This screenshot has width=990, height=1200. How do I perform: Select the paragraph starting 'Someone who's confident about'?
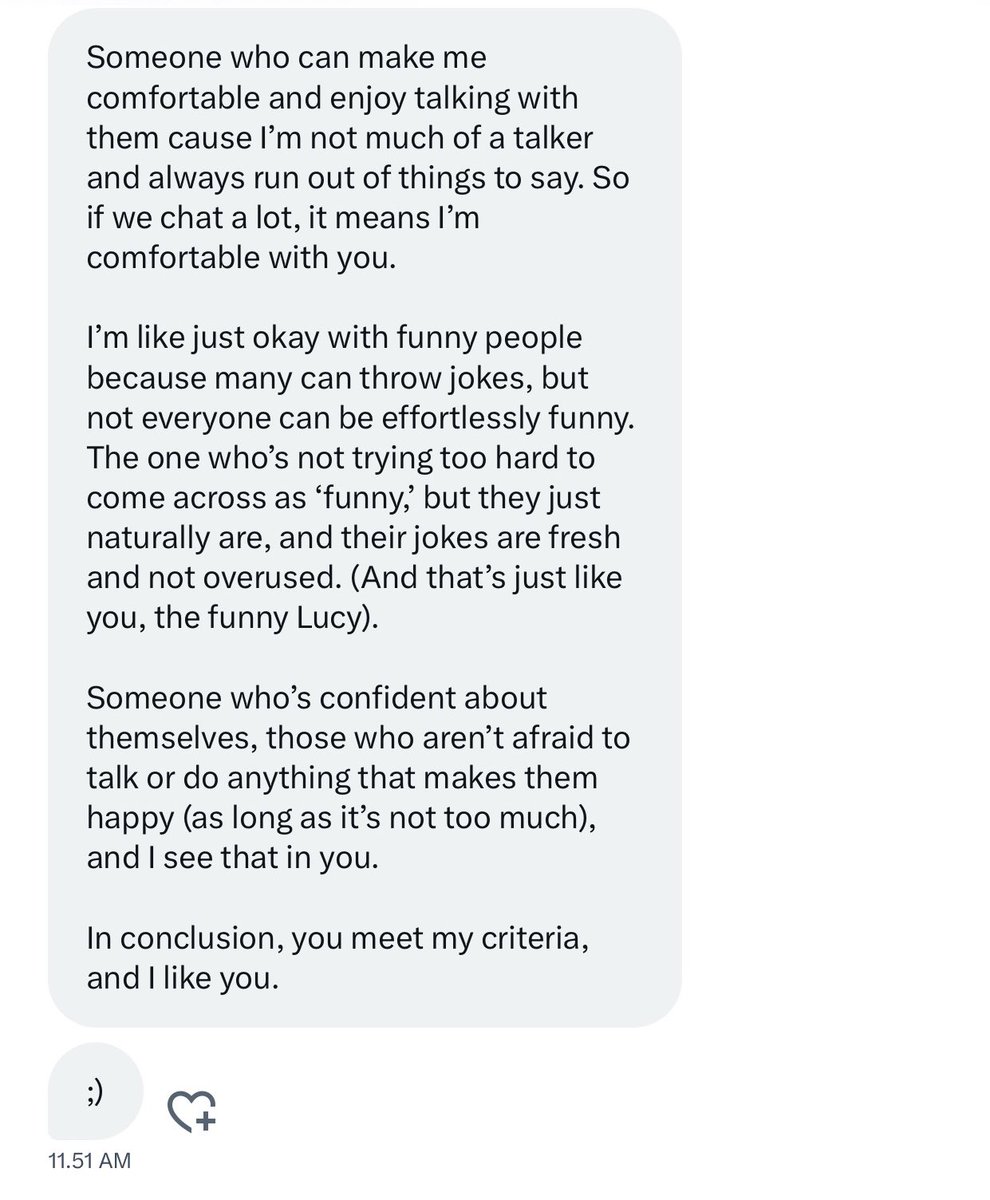pos(358,778)
